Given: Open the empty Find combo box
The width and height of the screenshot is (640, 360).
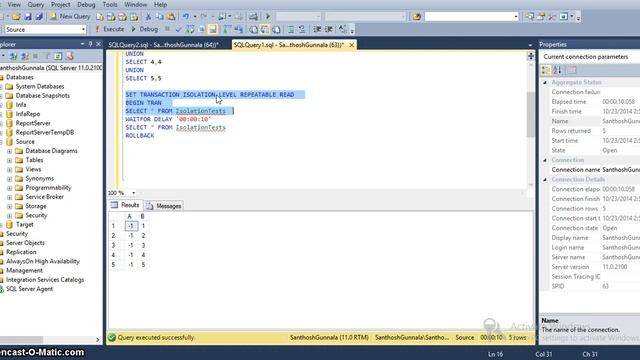Looking at the screenshot, I should click(x=471, y=16).
